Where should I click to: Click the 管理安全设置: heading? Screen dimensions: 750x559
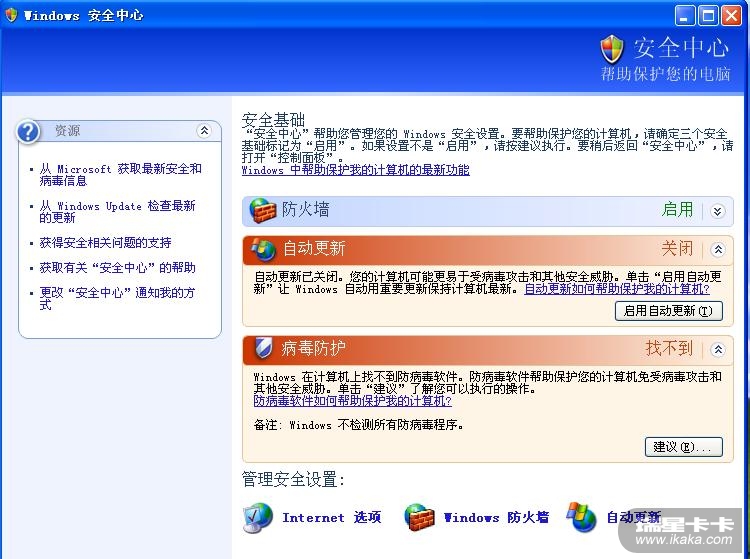[293, 479]
